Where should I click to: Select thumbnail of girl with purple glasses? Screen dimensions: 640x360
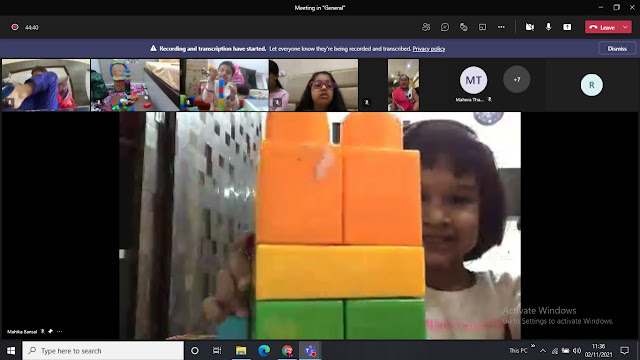tap(313, 85)
